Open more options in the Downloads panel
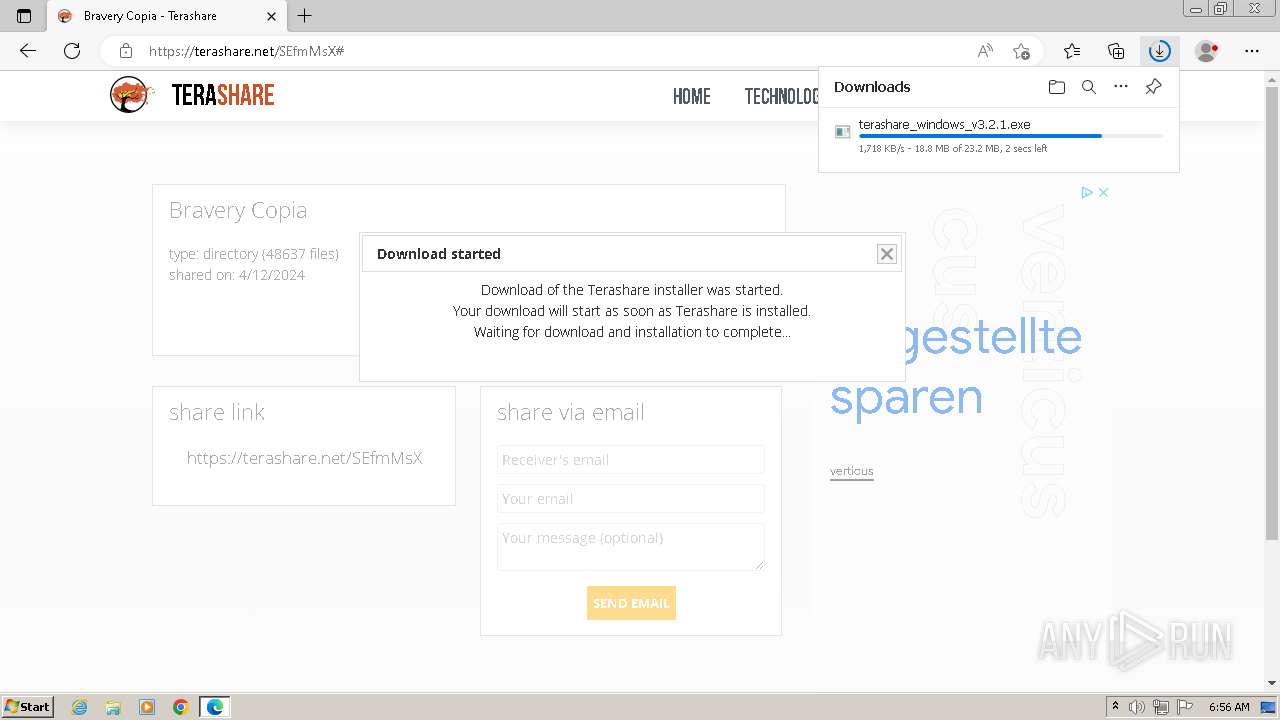The height and width of the screenshot is (720, 1280). [x=1121, y=87]
